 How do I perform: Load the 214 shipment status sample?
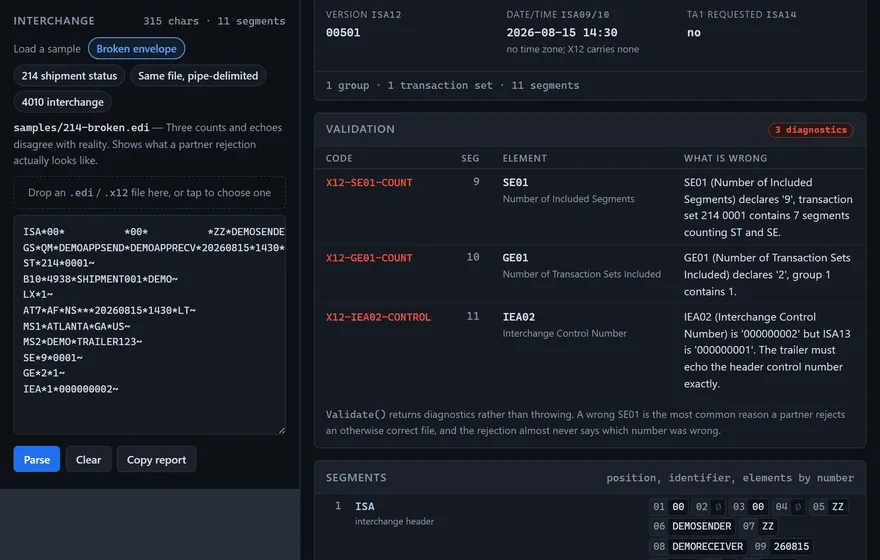coord(69,76)
